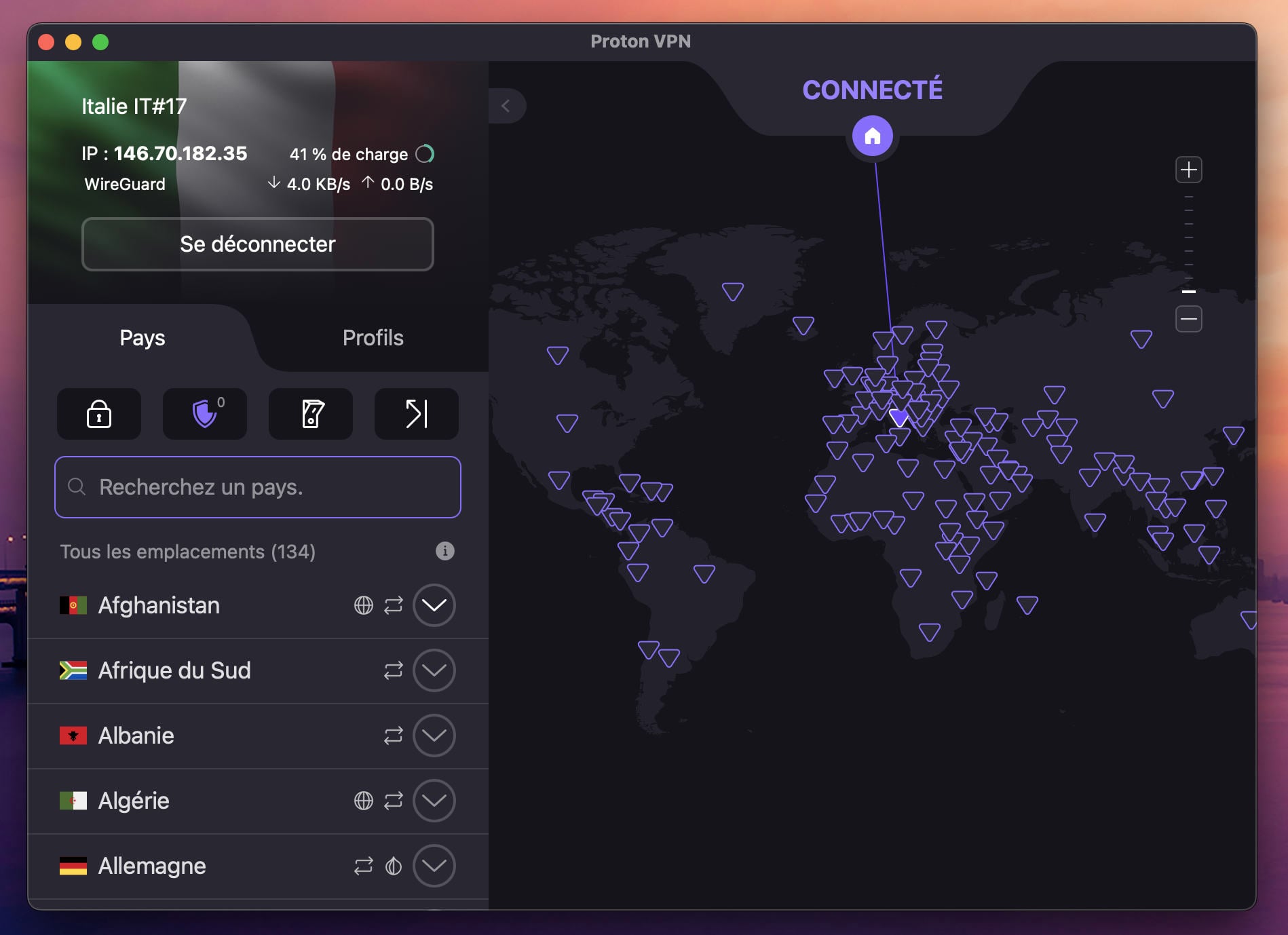Screen dimensions: 1288x935
Task: Select the globe icon next to Algérie
Action: click(x=362, y=801)
